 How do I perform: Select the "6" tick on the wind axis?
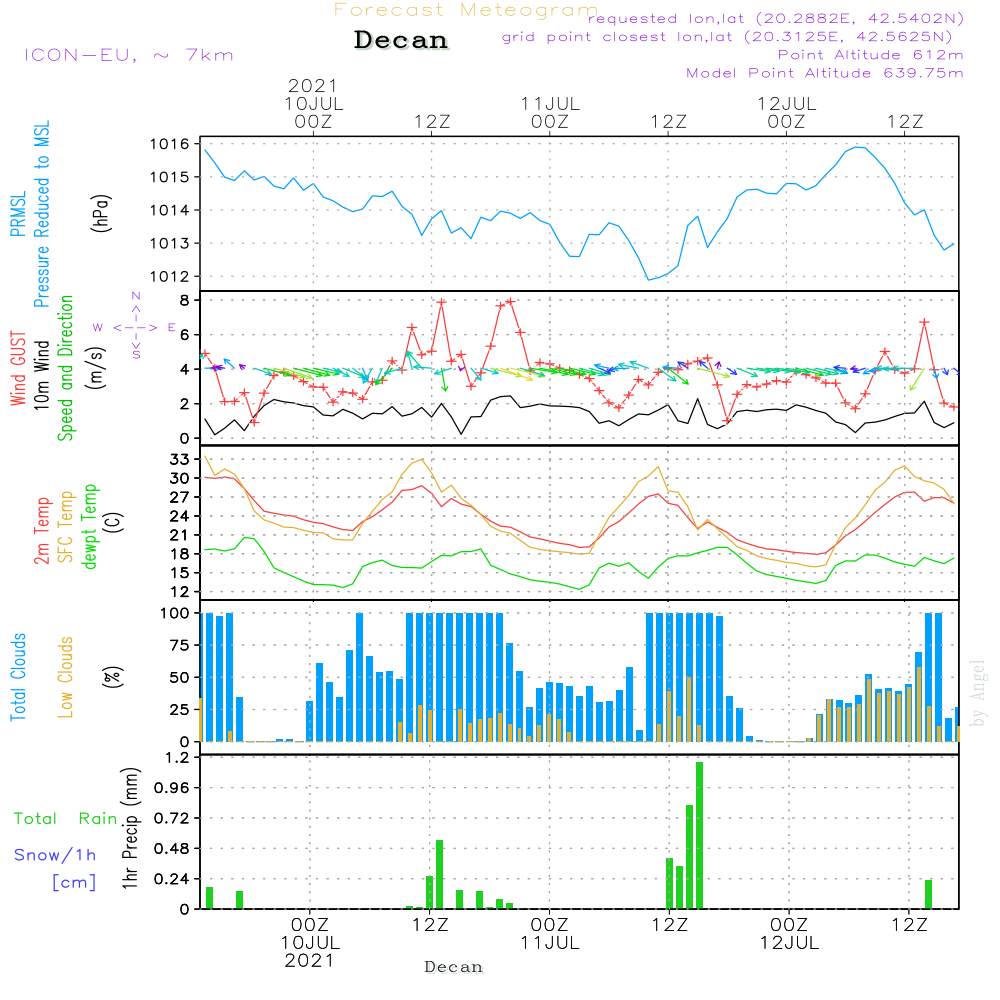(x=184, y=335)
